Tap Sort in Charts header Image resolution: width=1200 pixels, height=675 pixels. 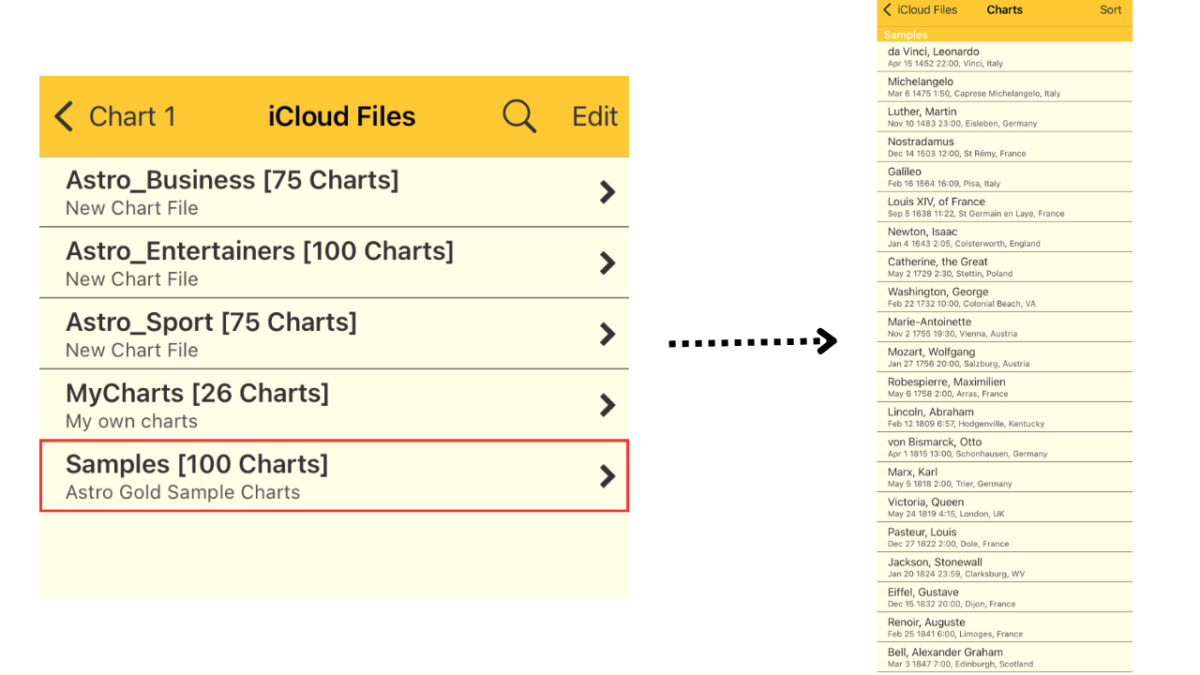click(x=1110, y=10)
